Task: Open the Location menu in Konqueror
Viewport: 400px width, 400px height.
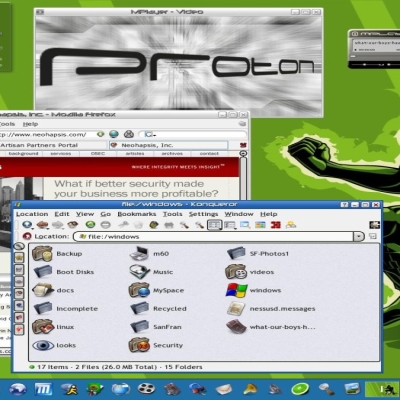Action: 32,214
